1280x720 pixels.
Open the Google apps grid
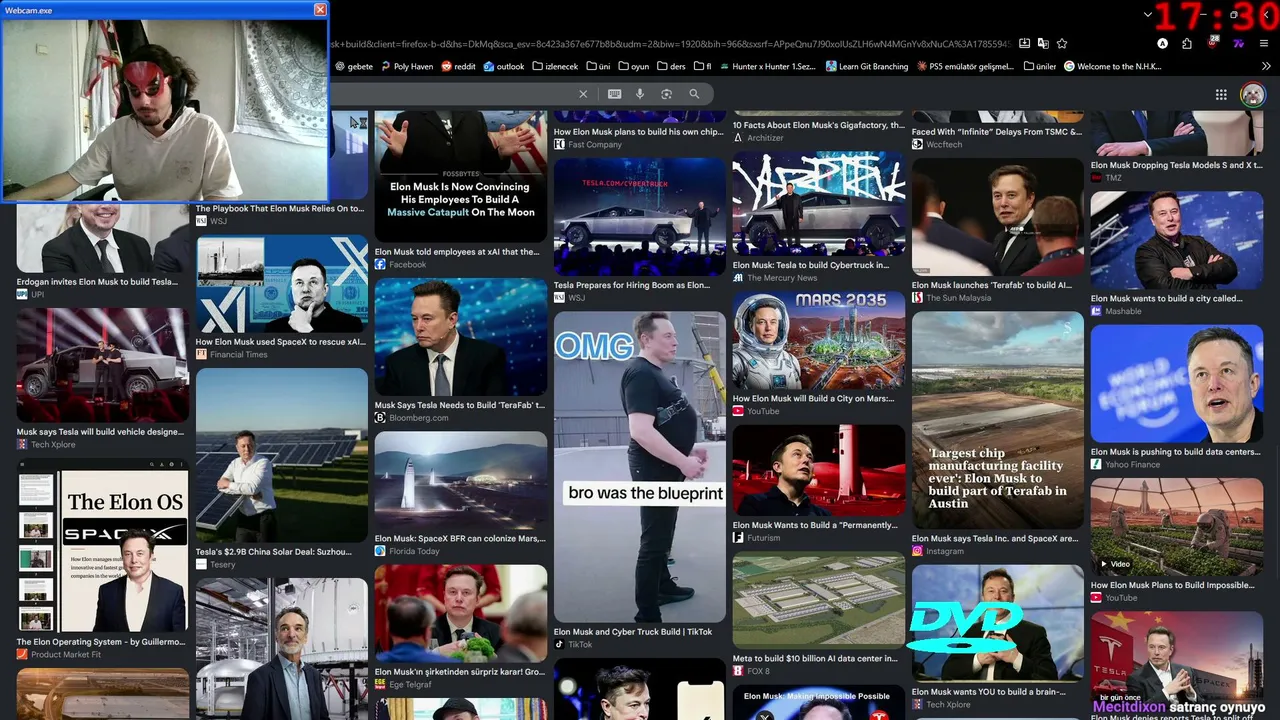click(x=1221, y=95)
